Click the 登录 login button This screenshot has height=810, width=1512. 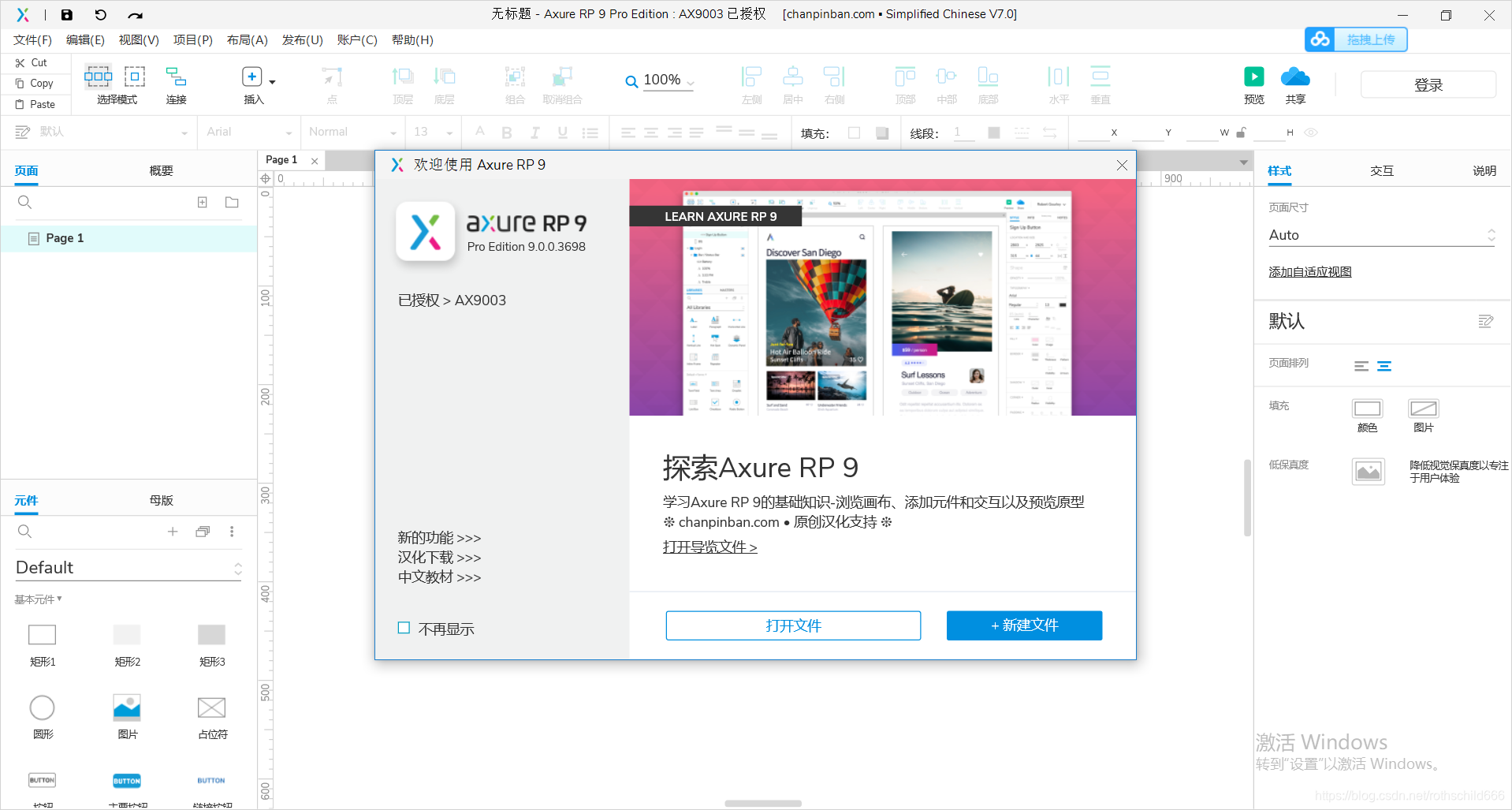[x=1428, y=84]
